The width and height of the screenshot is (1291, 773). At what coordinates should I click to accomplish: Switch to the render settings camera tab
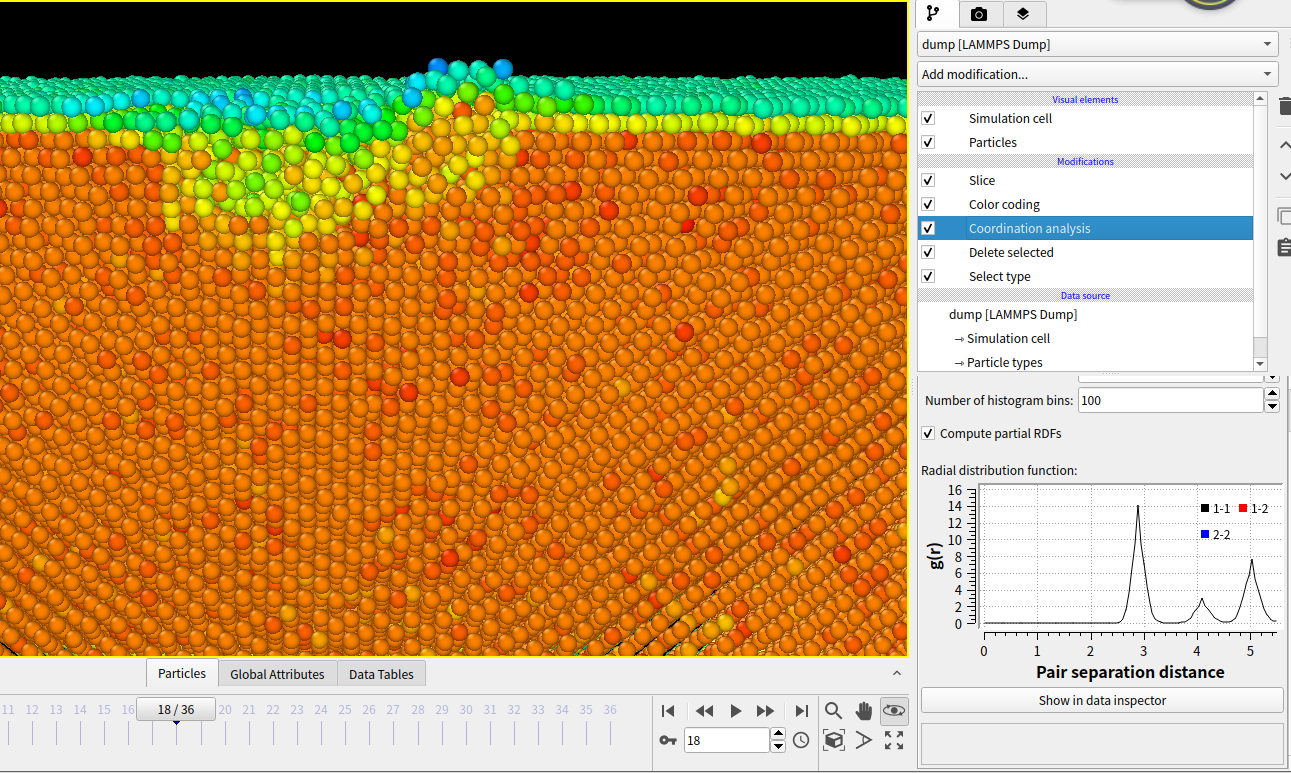pyautogui.click(x=980, y=14)
